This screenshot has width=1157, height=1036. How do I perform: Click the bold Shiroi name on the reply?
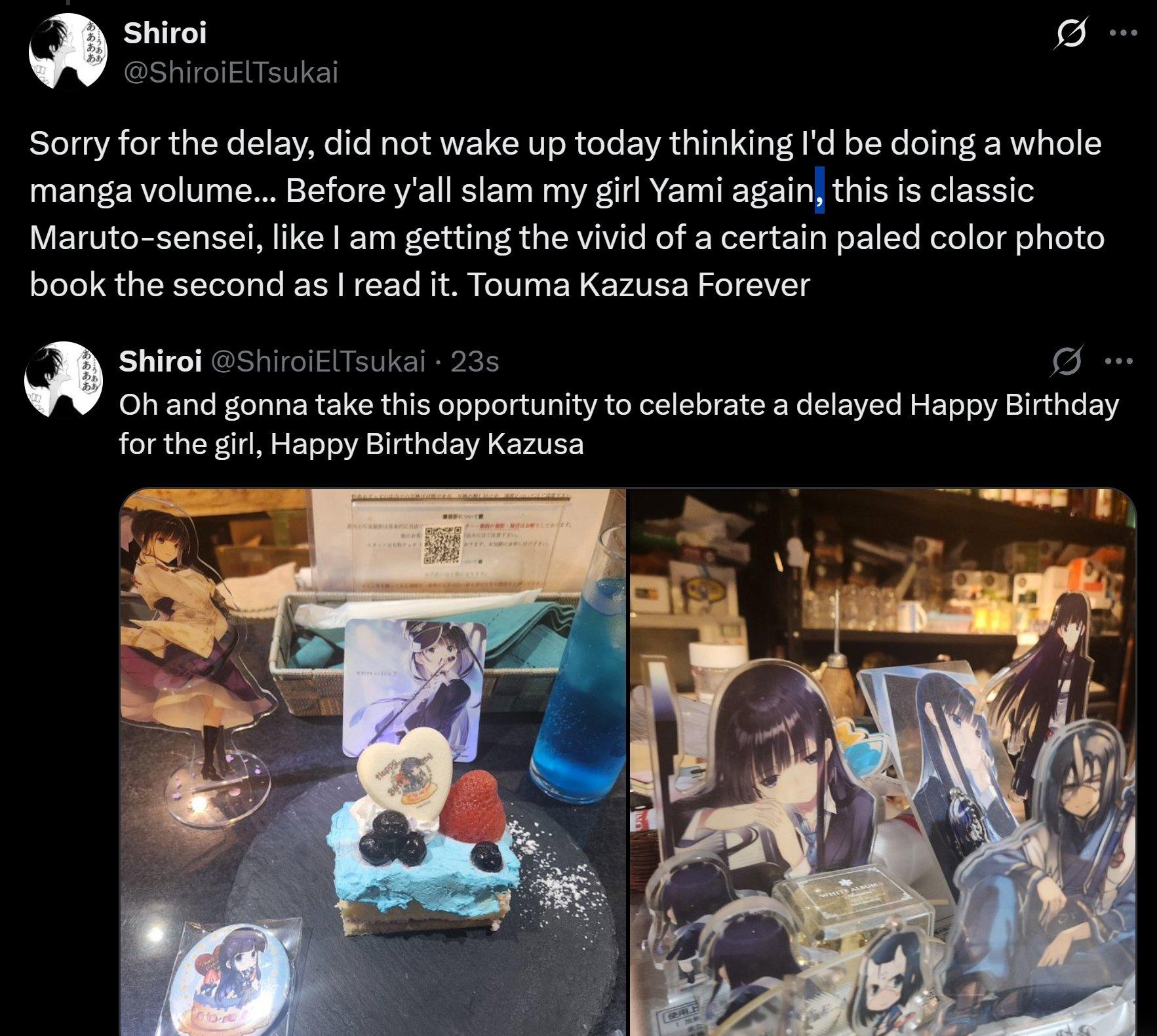[x=160, y=361]
